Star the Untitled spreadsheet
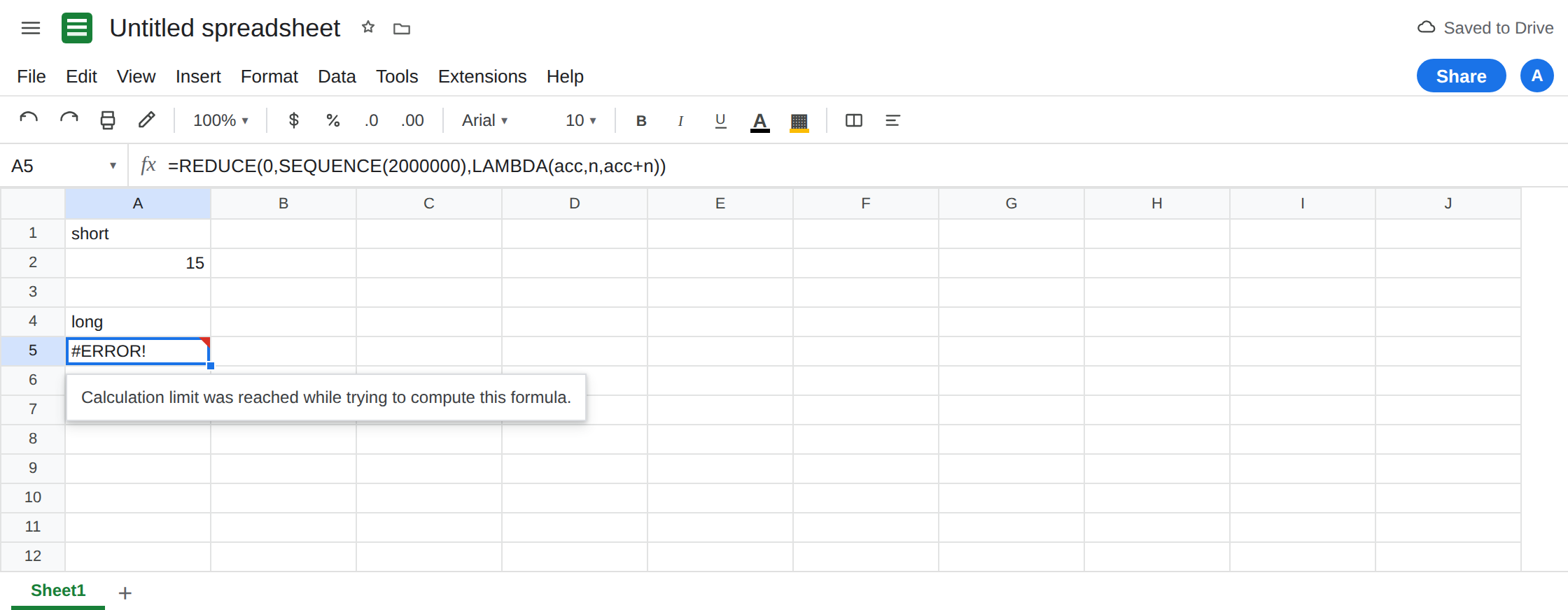1568x610 pixels. 368,28
